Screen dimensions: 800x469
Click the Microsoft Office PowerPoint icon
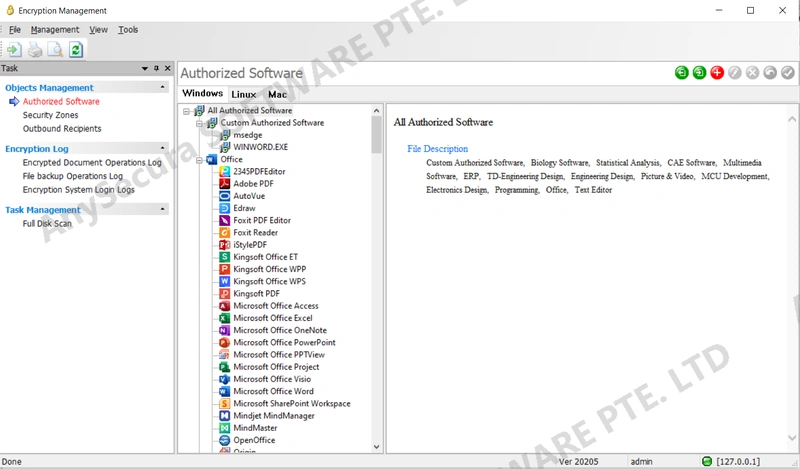(224, 342)
